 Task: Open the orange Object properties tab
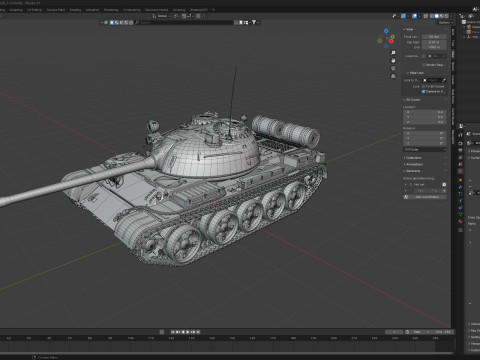pyautogui.click(x=460, y=180)
